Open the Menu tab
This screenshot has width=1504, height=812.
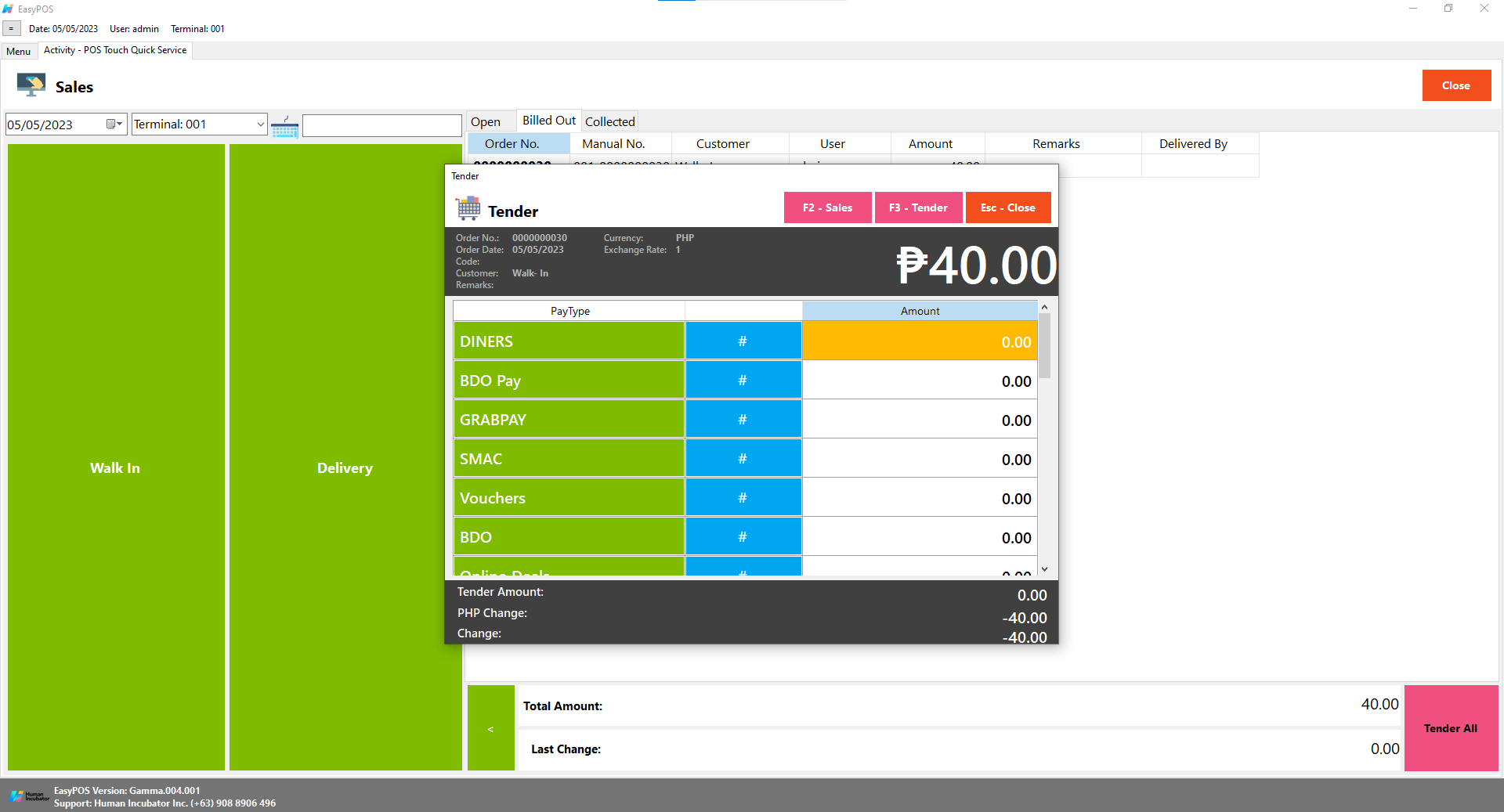tap(19, 52)
